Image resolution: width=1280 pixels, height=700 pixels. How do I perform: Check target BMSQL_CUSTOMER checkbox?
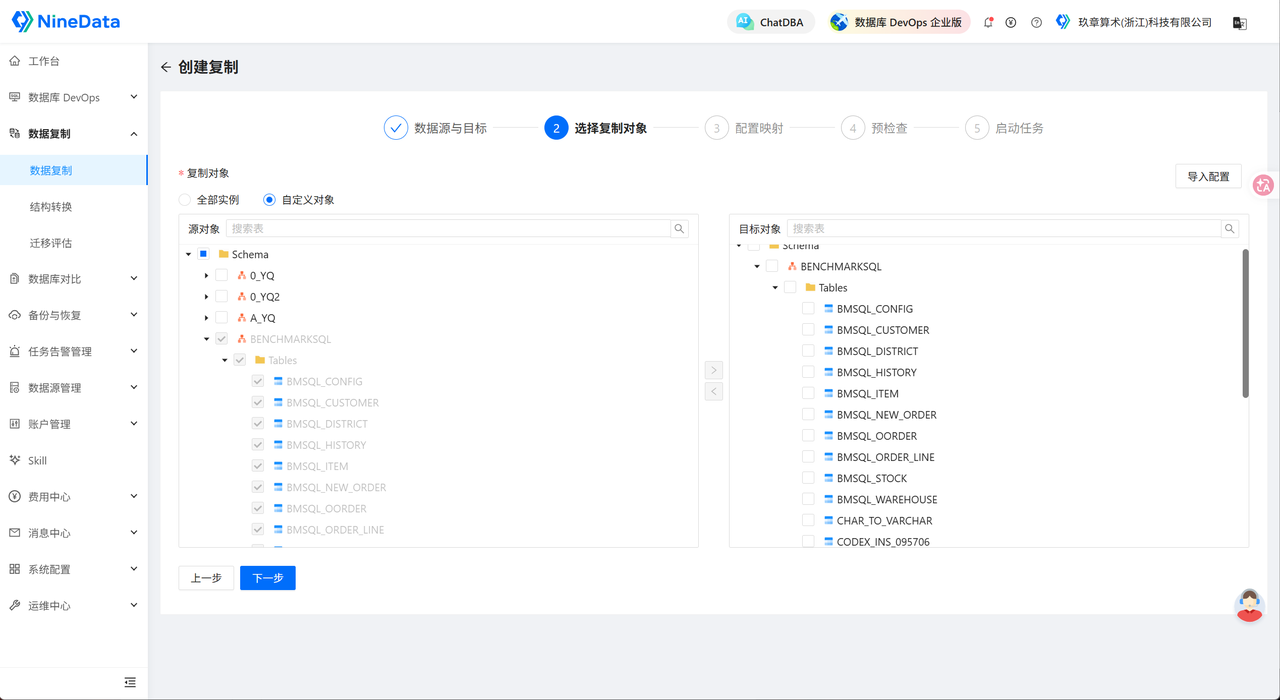tap(808, 330)
